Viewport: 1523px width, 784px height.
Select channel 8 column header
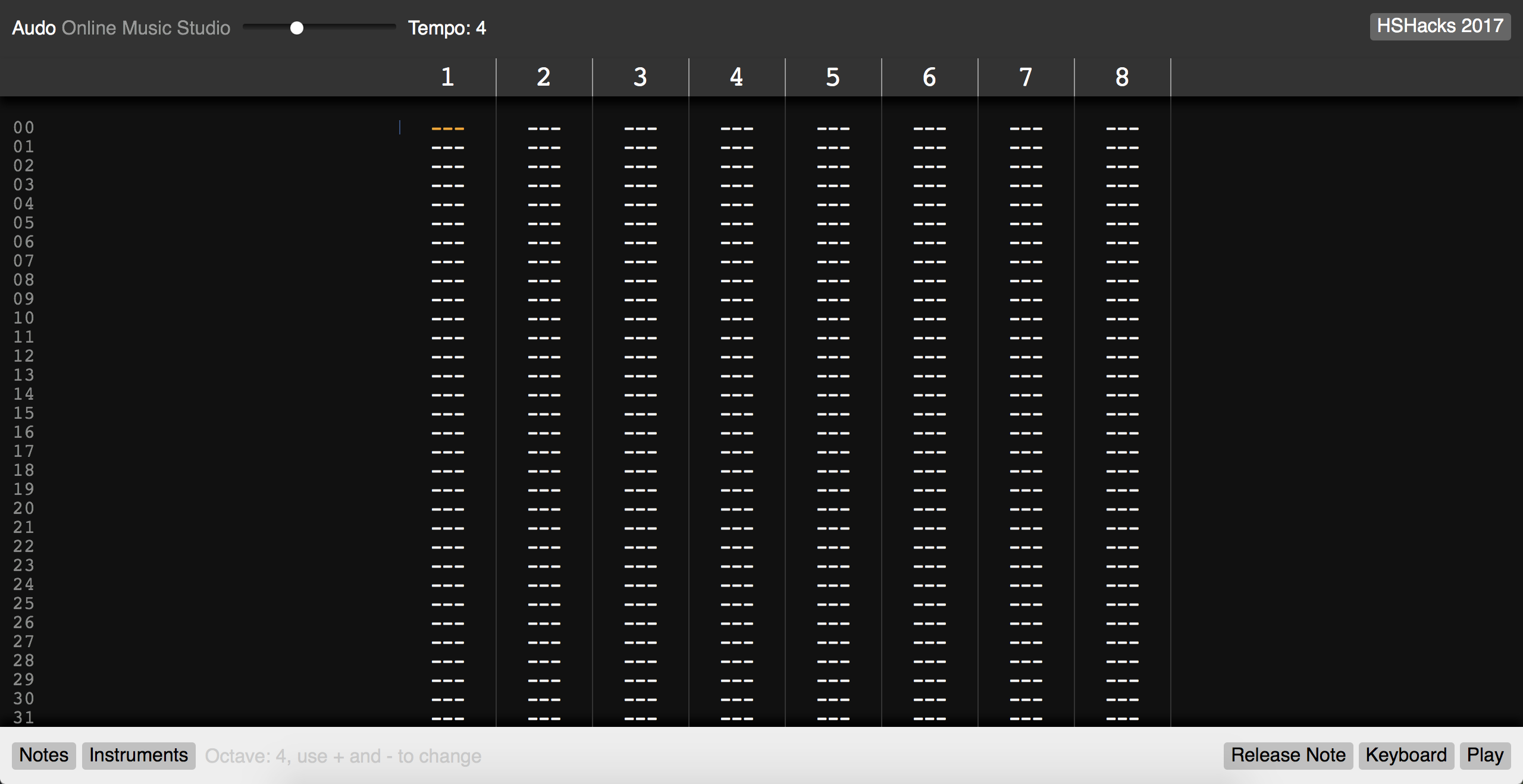point(1122,77)
